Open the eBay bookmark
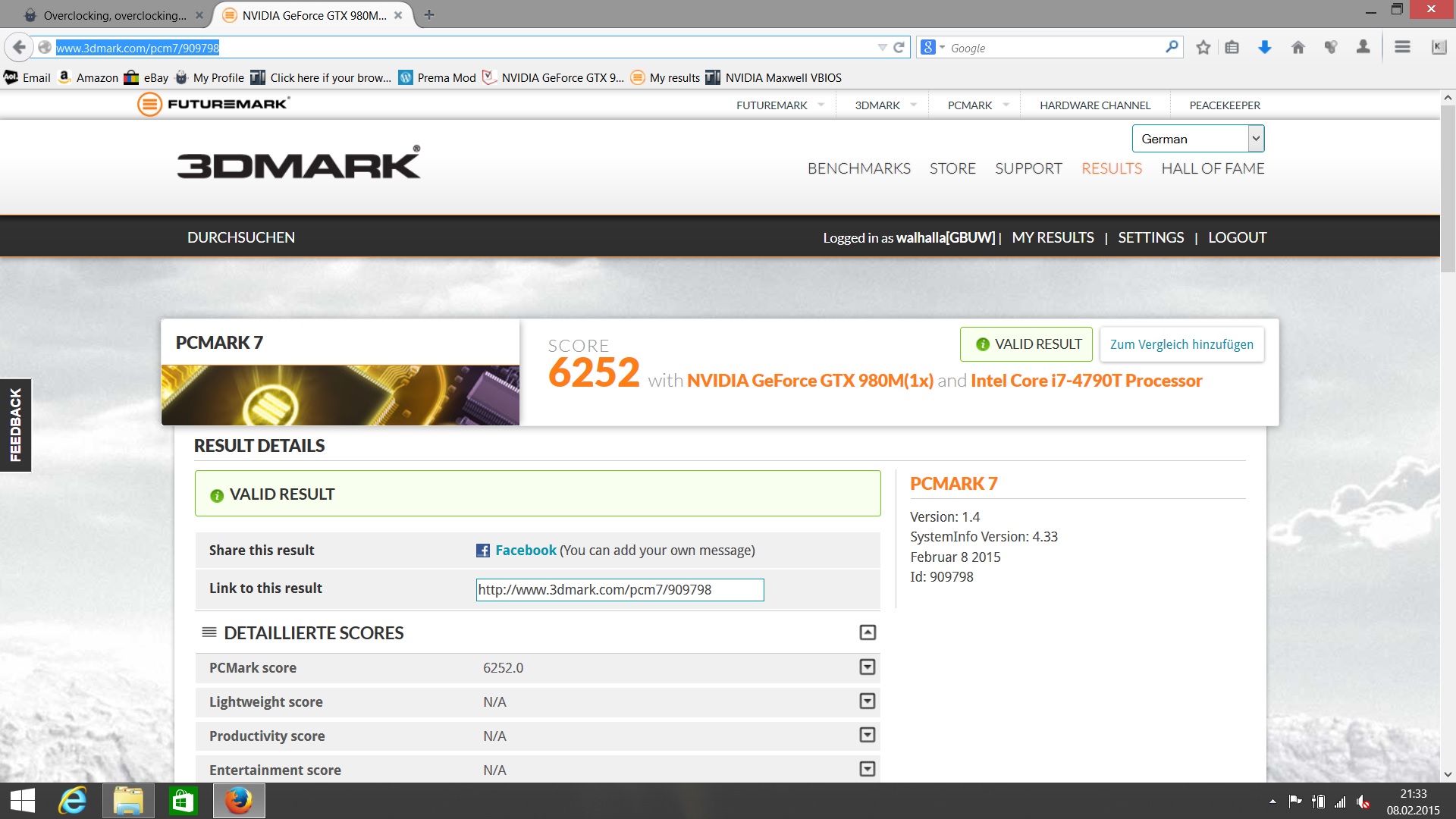The image size is (1456, 819). 146,77
